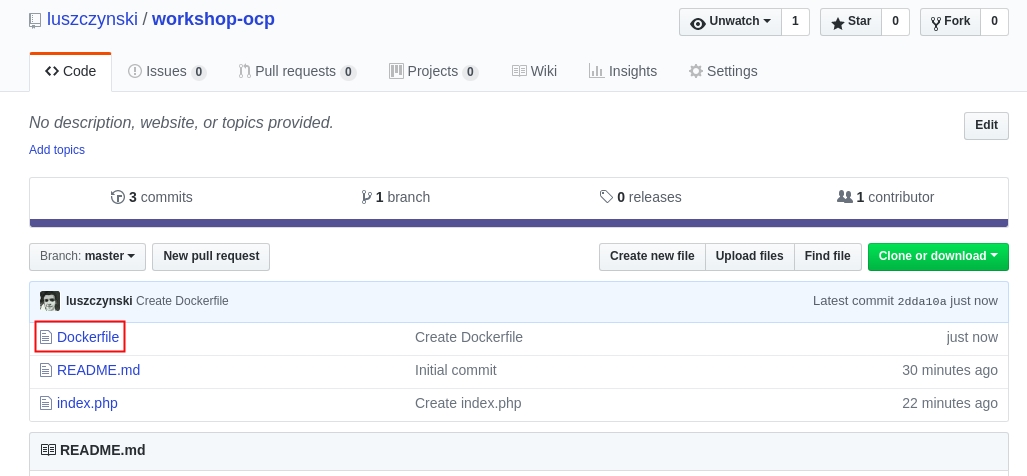Click the luszczynski avatar thumbnail

point(50,301)
